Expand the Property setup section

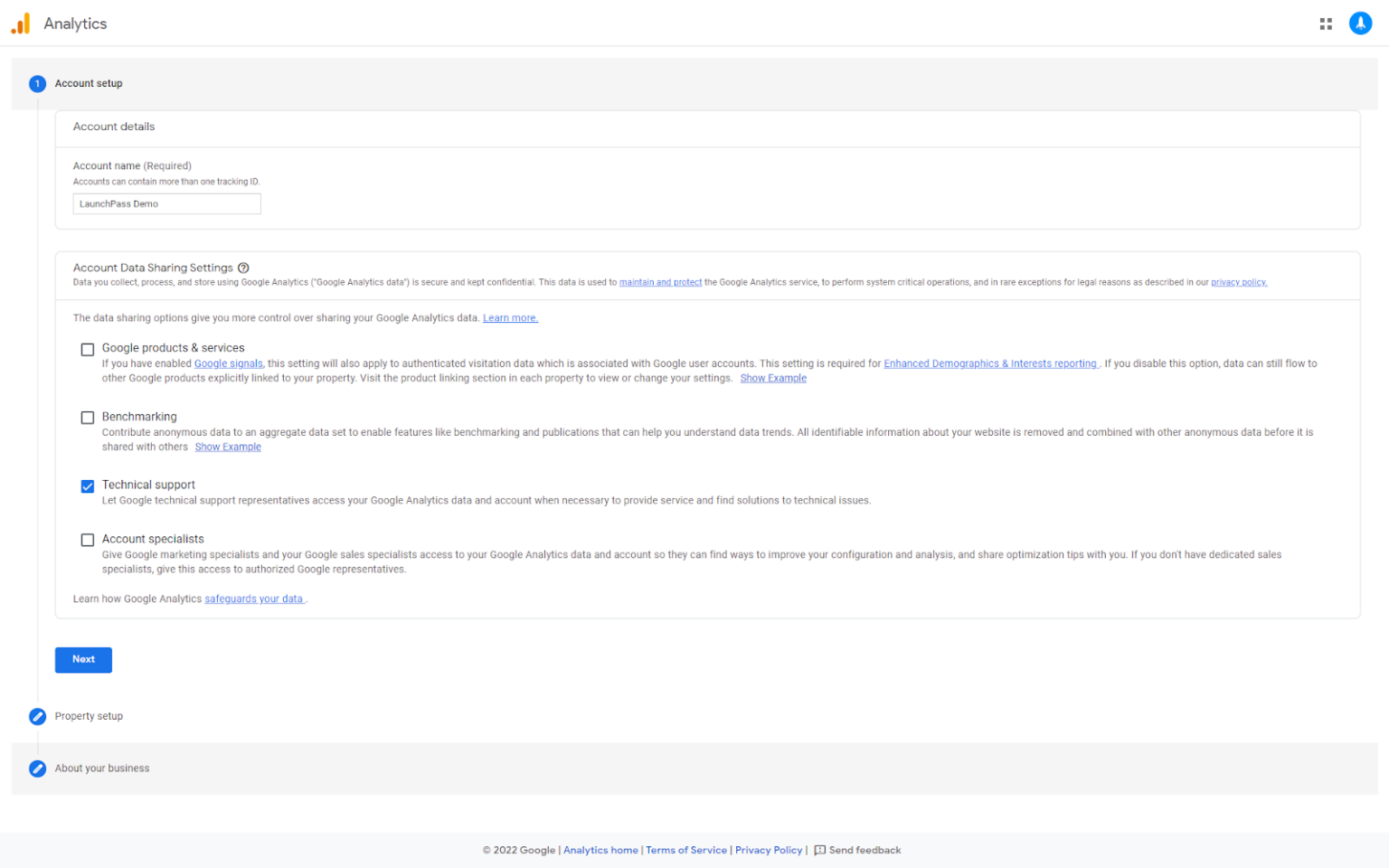88,716
